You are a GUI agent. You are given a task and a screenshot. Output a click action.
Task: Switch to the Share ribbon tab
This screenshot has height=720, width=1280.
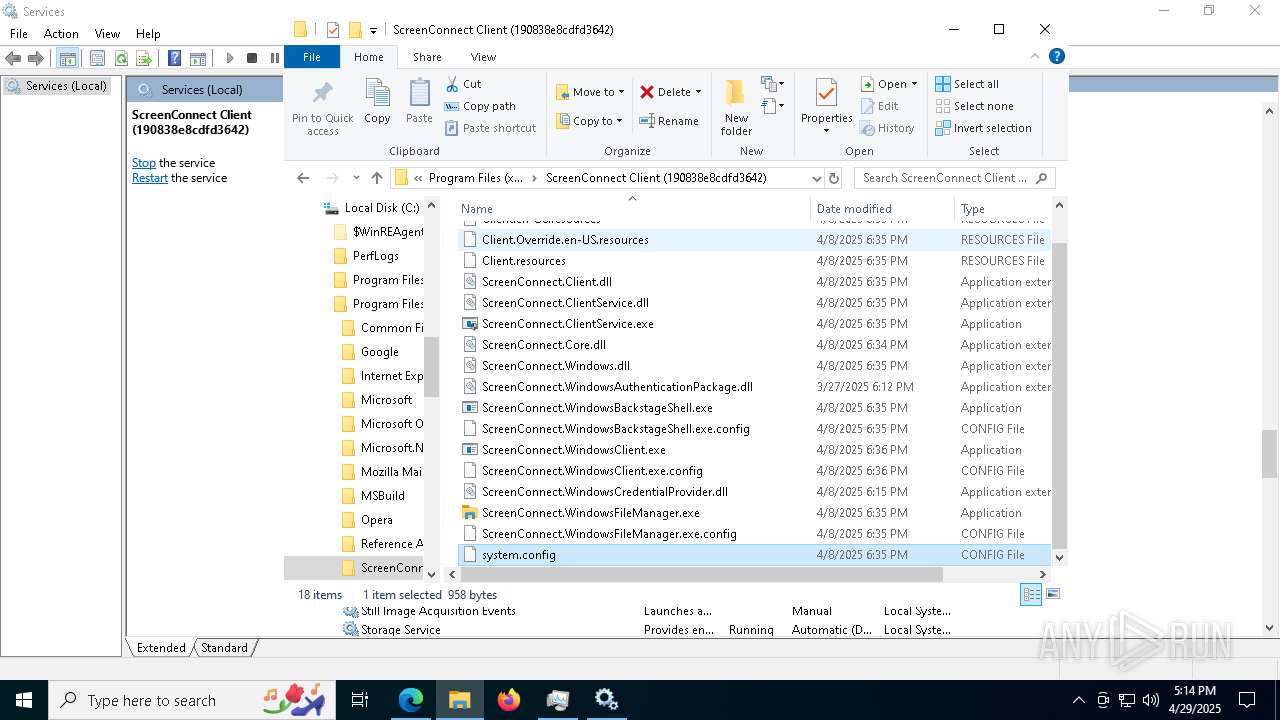pyautogui.click(x=427, y=57)
